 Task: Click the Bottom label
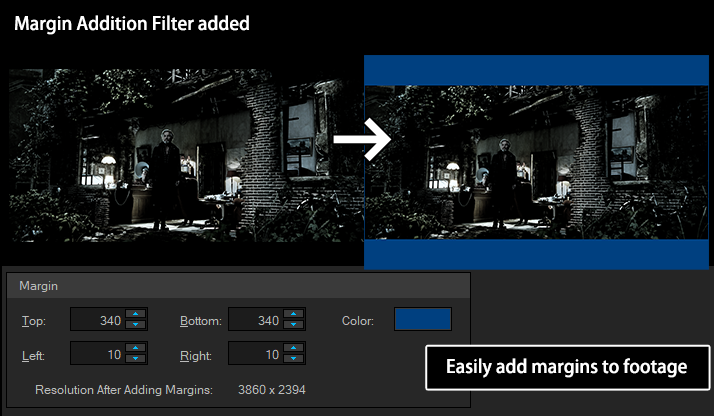coord(201,321)
